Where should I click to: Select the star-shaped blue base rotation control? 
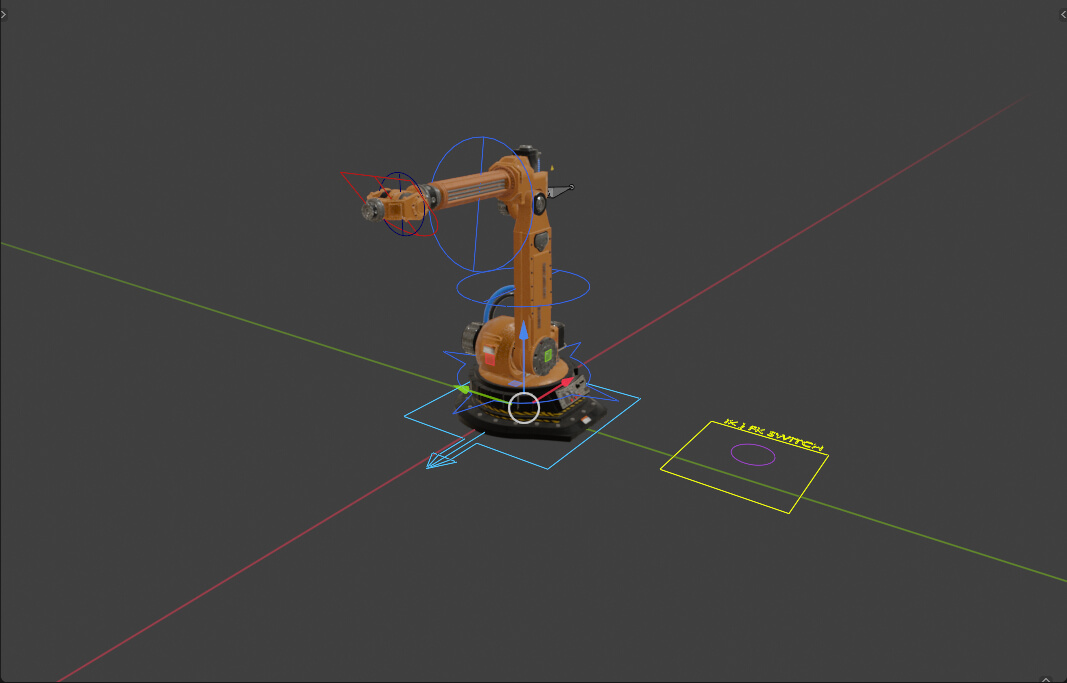[530, 378]
